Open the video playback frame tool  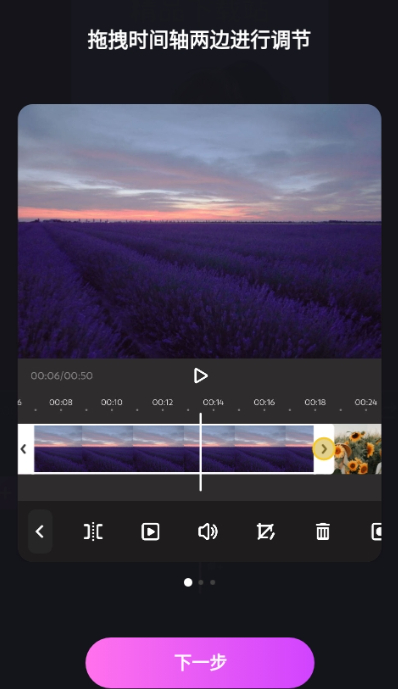coord(150,532)
